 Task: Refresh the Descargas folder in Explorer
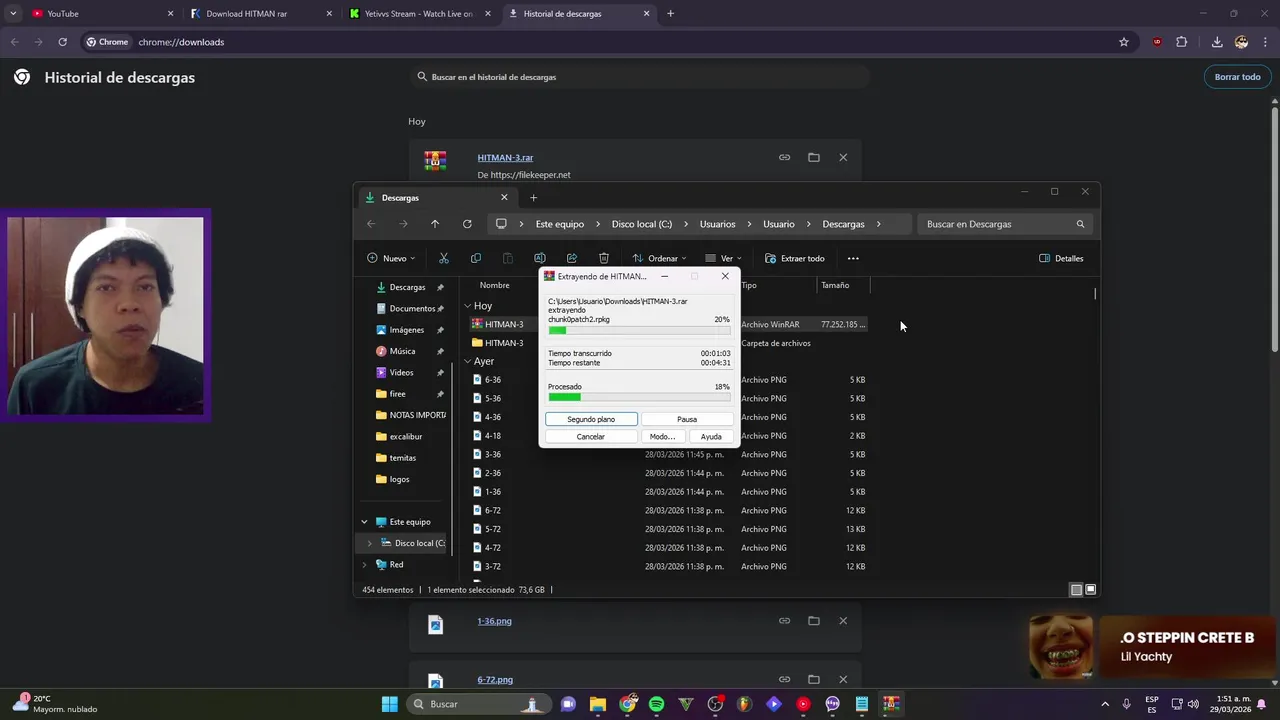[467, 224]
